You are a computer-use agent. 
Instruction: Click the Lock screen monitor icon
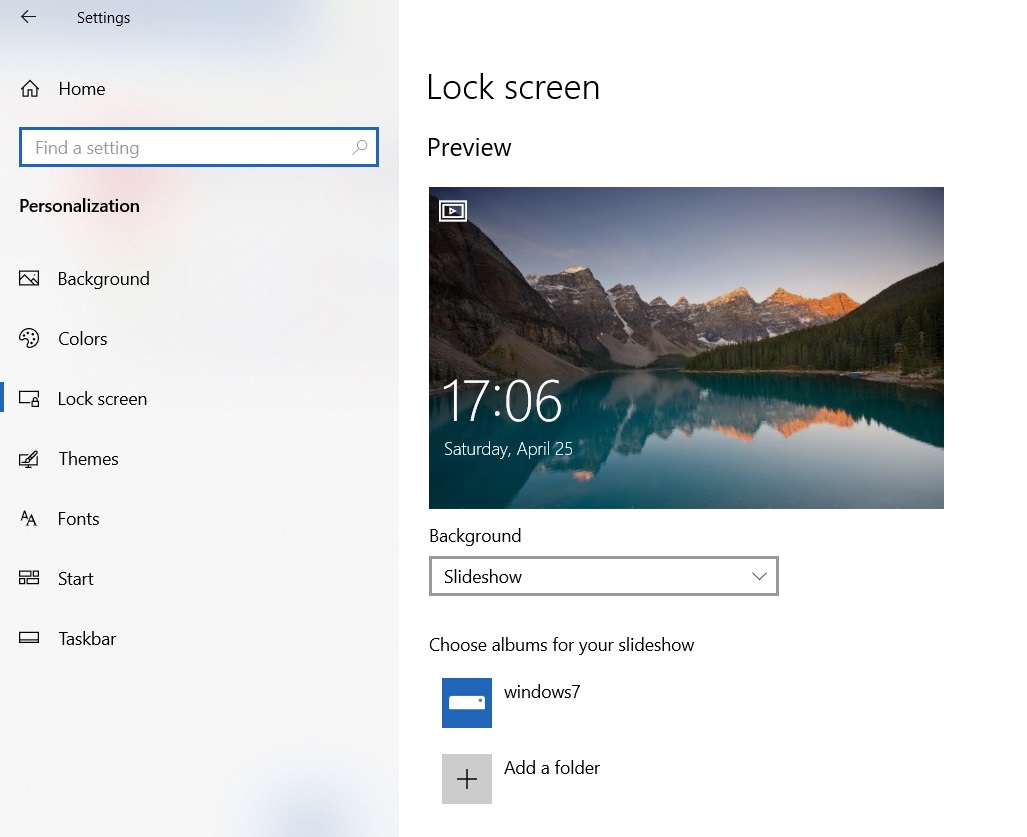pos(29,398)
